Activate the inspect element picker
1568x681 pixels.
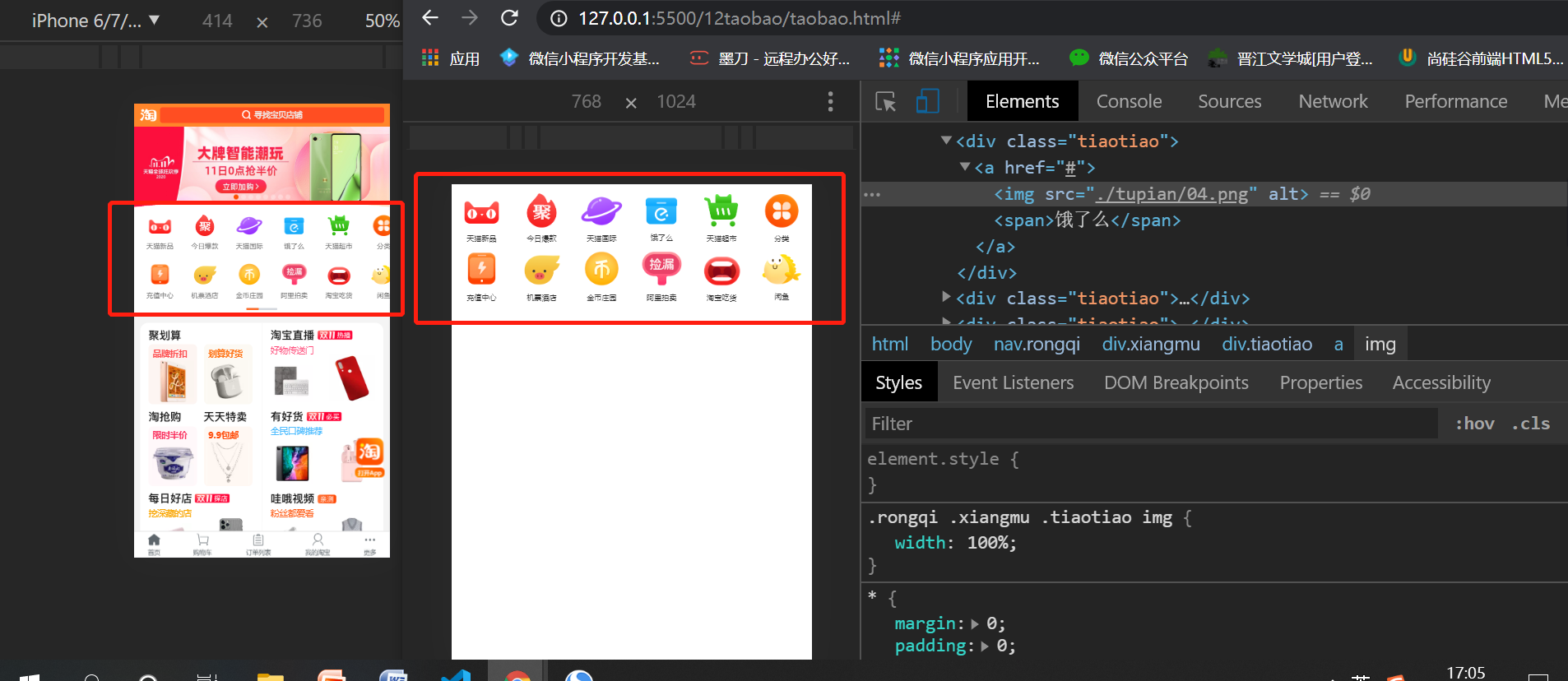pos(886,101)
